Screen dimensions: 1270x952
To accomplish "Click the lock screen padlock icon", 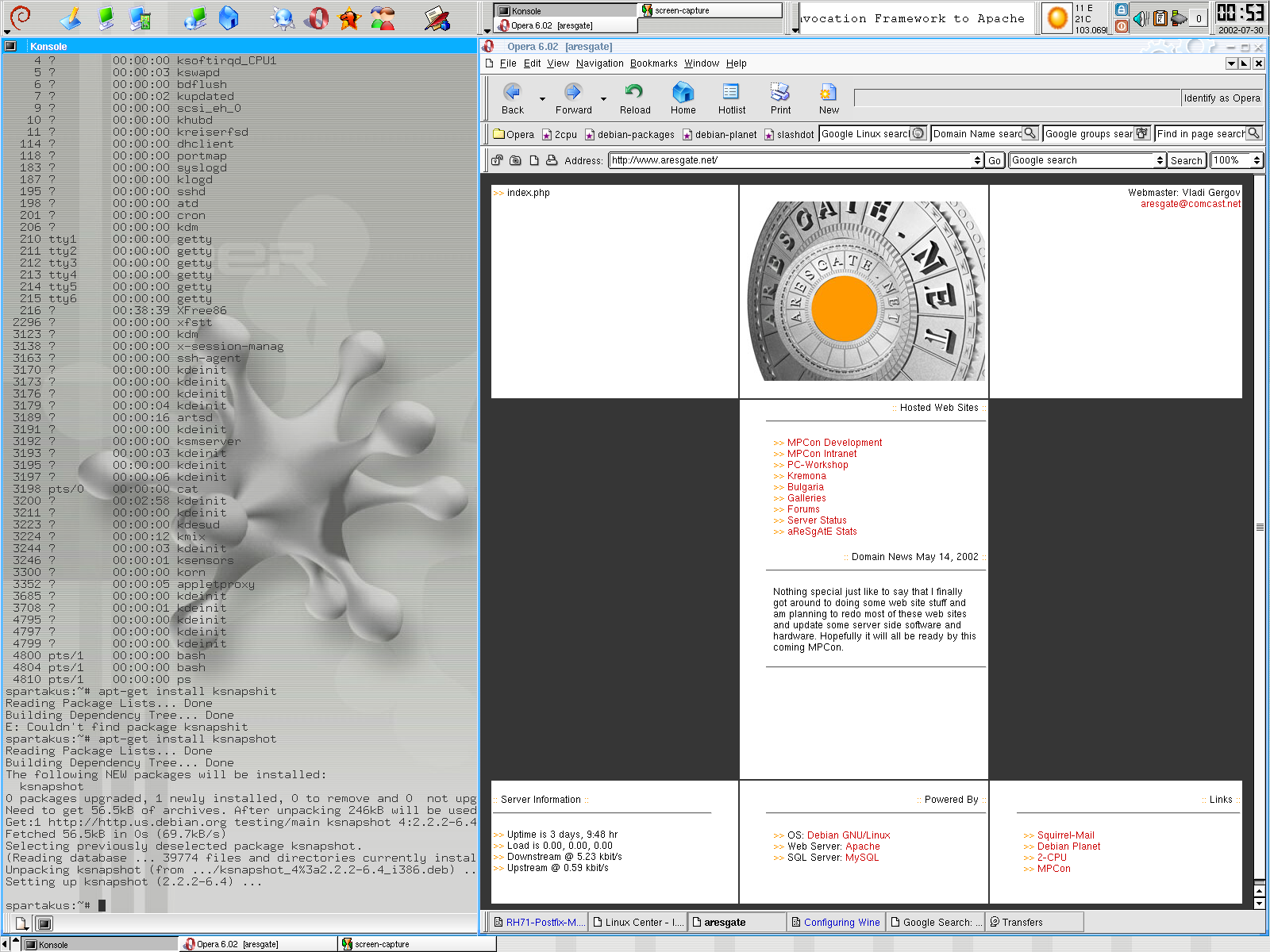I will 1122,10.
